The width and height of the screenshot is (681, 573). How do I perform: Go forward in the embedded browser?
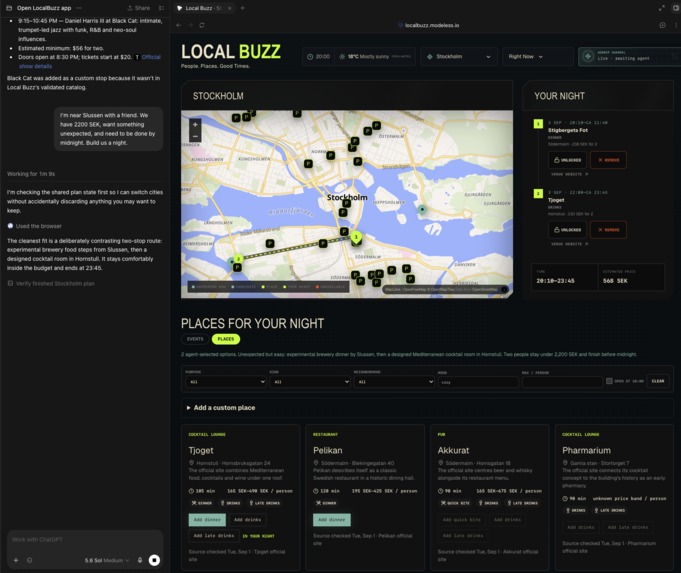pos(190,25)
